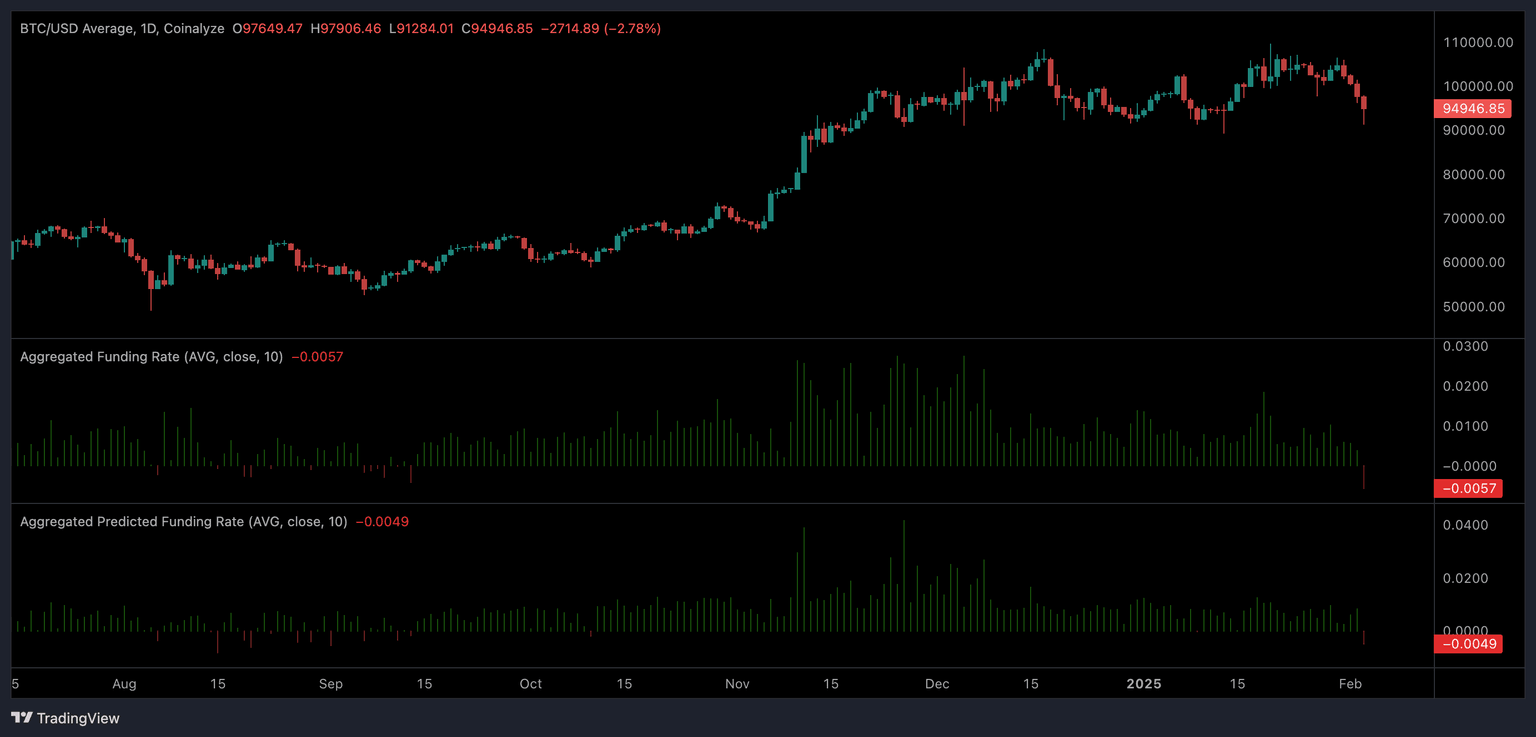
Task: Click the −2.78% change percentage in legend
Action: 630,28
